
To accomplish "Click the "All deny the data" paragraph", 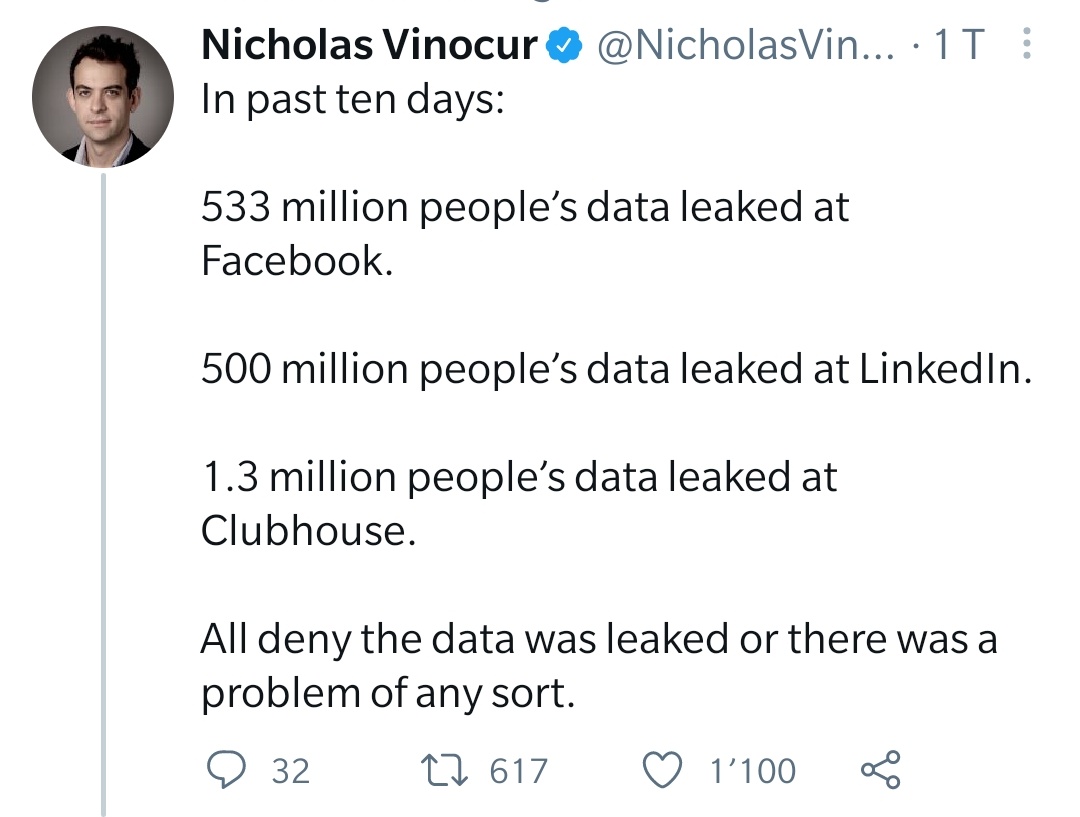I will coord(598,665).
